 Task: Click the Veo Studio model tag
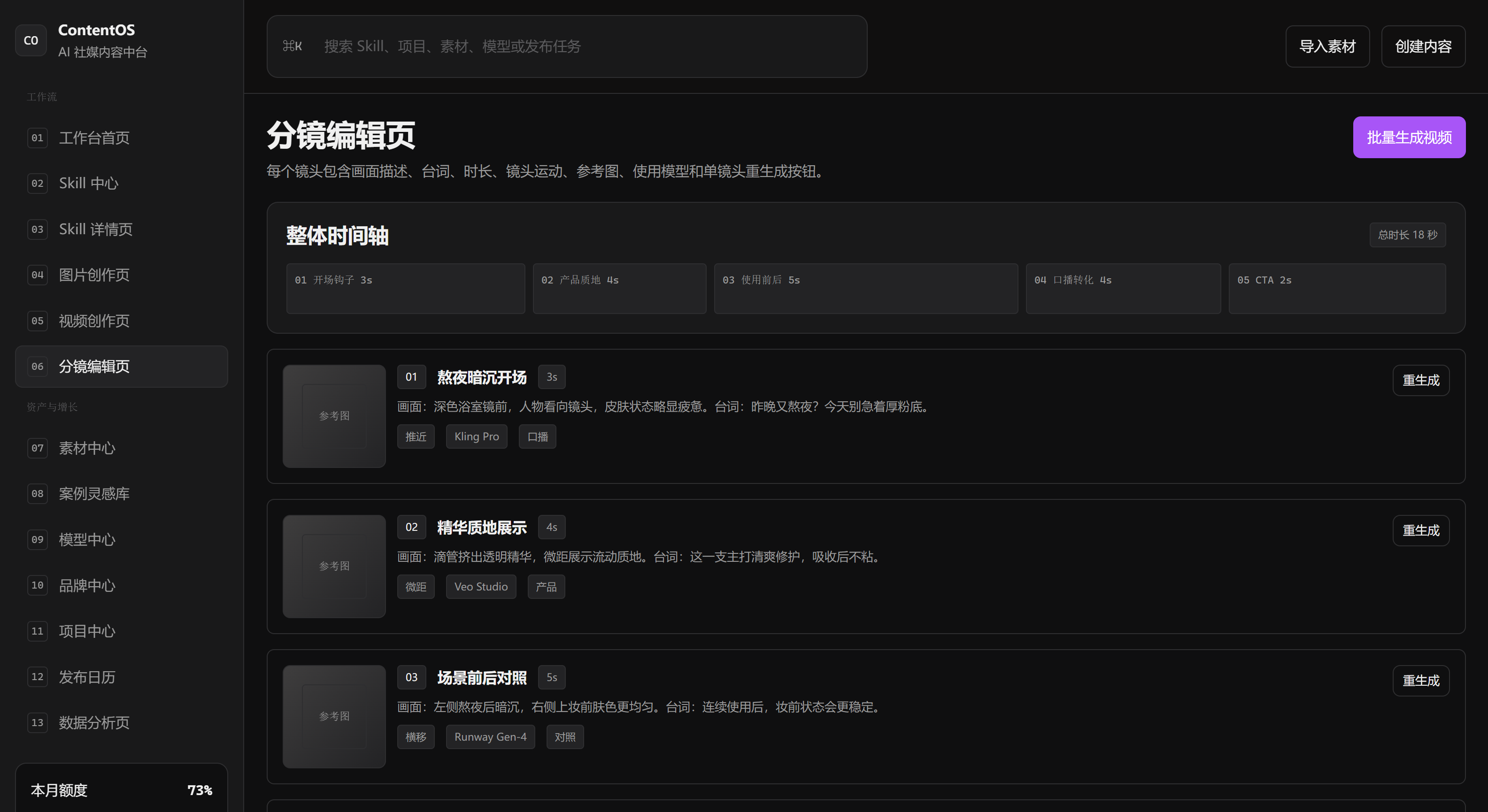pyautogui.click(x=481, y=587)
